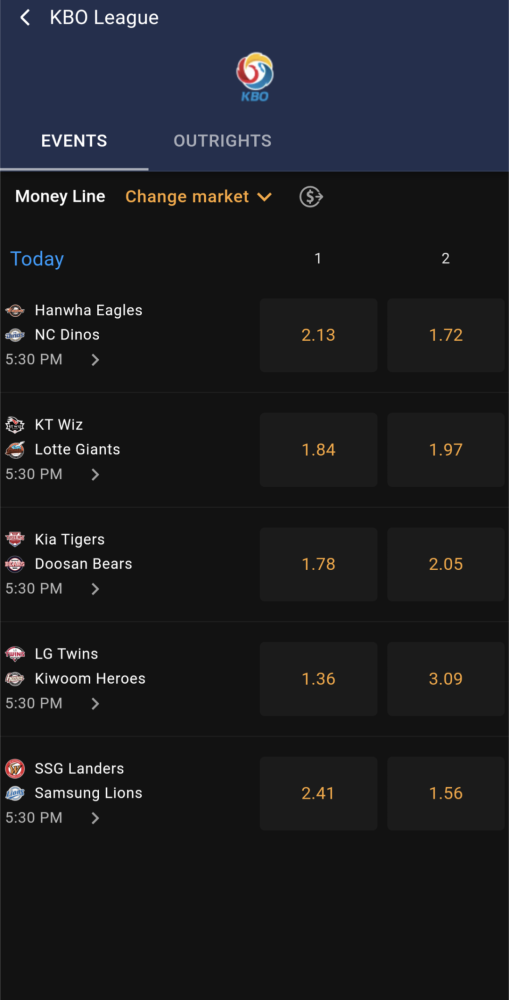Expand the LG Twins vs Kiwoom Heroes chevron
Image resolution: width=509 pixels, height=1000 pixels.
[x=95, y=703]
